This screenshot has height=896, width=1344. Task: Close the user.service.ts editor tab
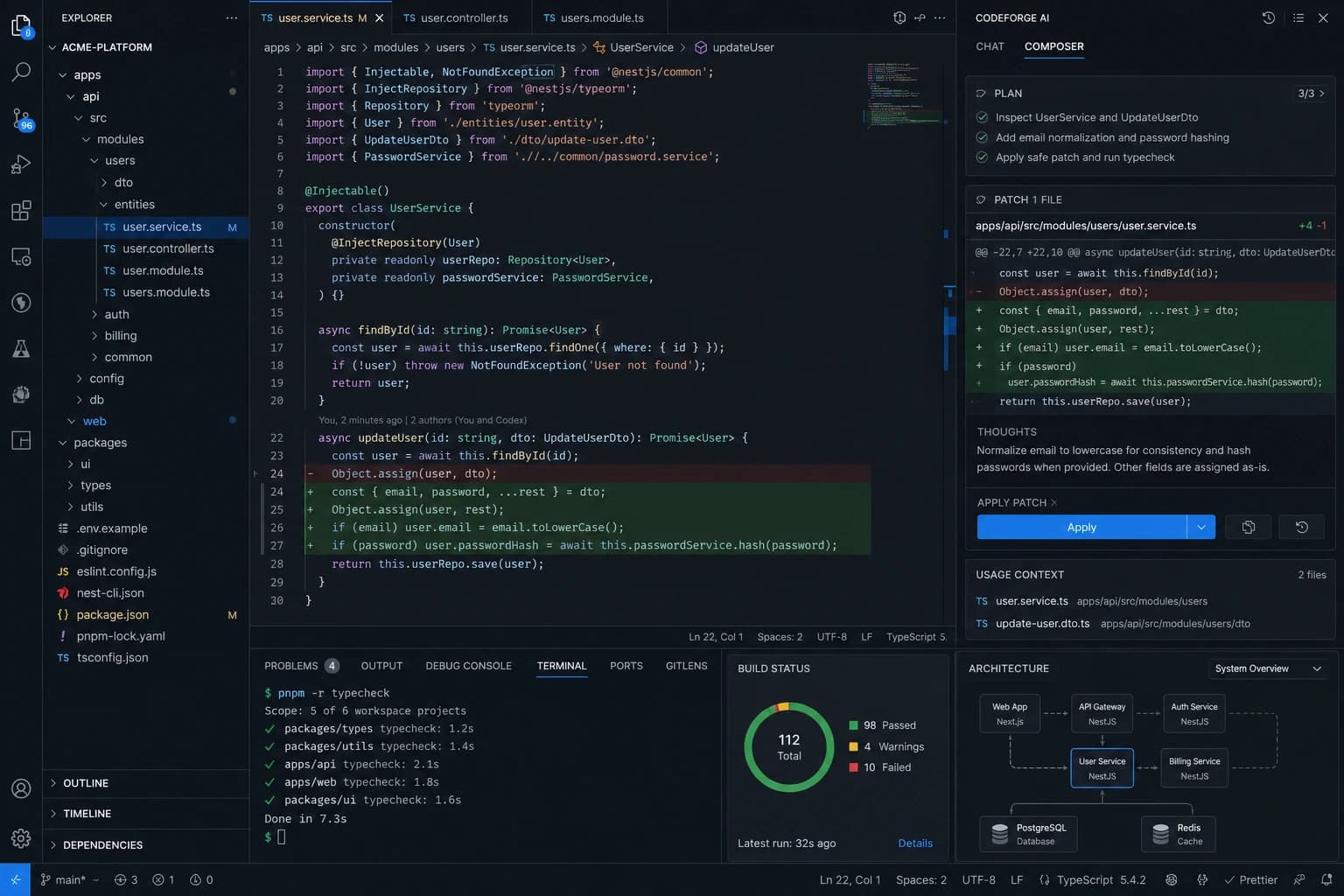coord(379,17)
